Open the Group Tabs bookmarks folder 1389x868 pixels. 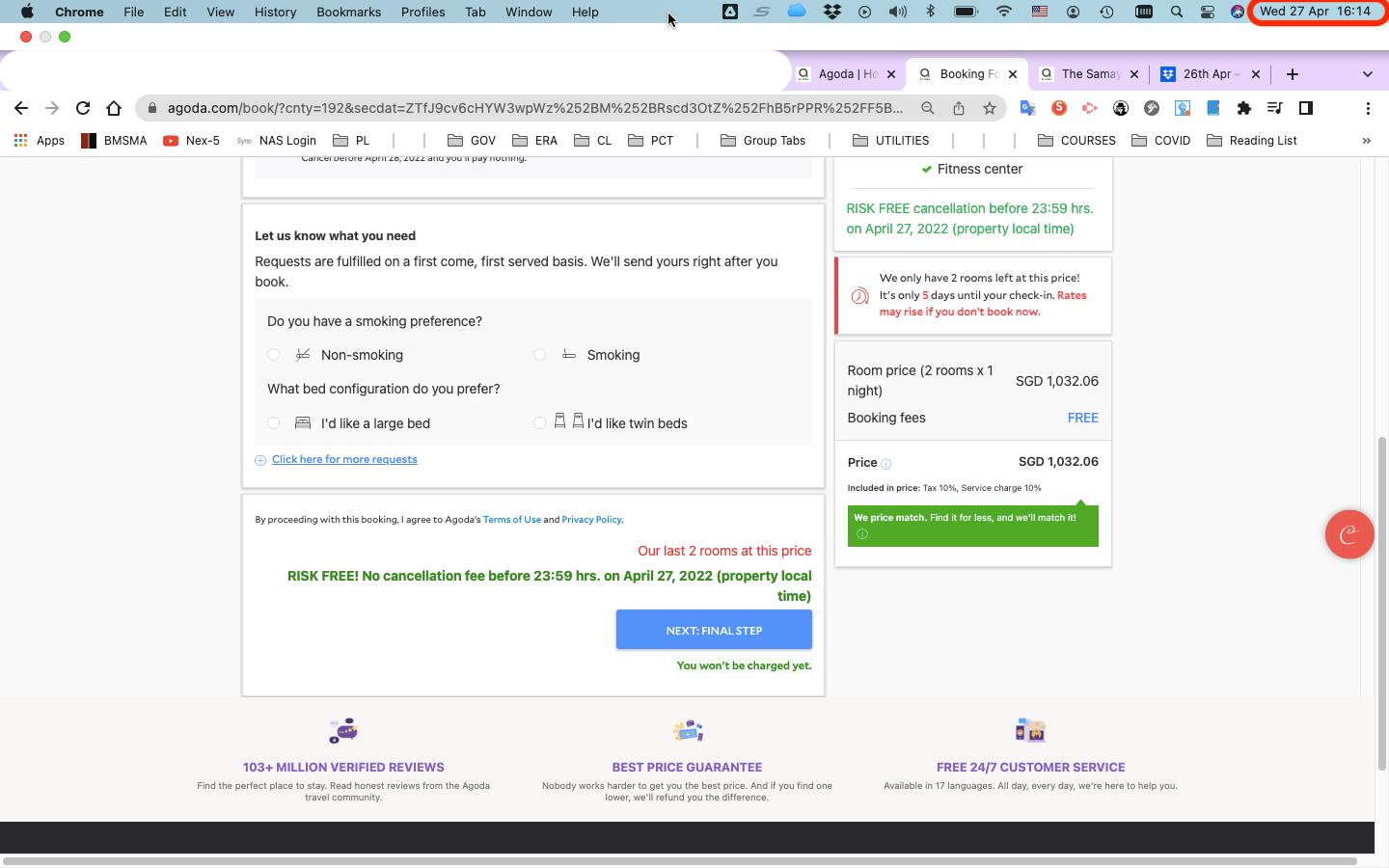pos(763,141)
